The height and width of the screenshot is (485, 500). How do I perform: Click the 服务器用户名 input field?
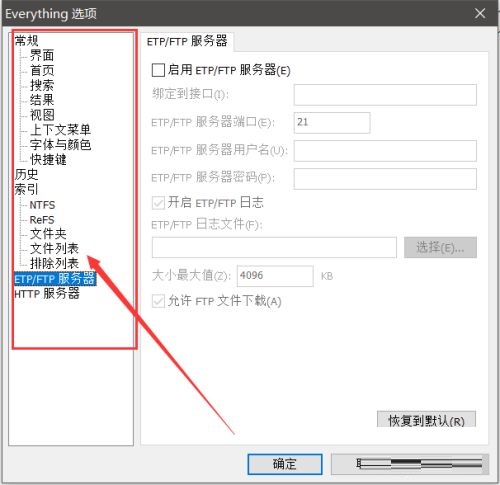click(385, 151)
